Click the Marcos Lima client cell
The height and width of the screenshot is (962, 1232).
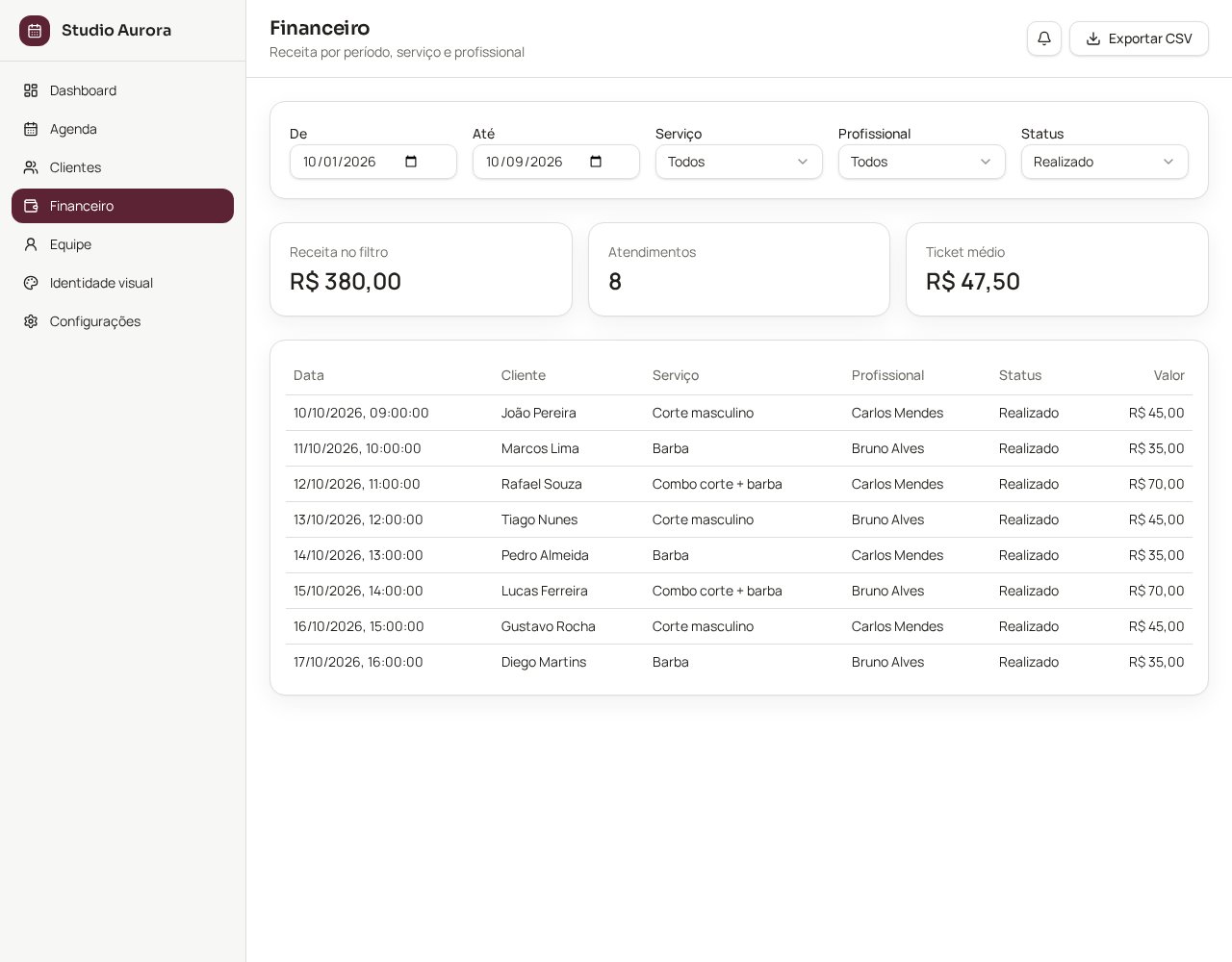pos(540,448)
